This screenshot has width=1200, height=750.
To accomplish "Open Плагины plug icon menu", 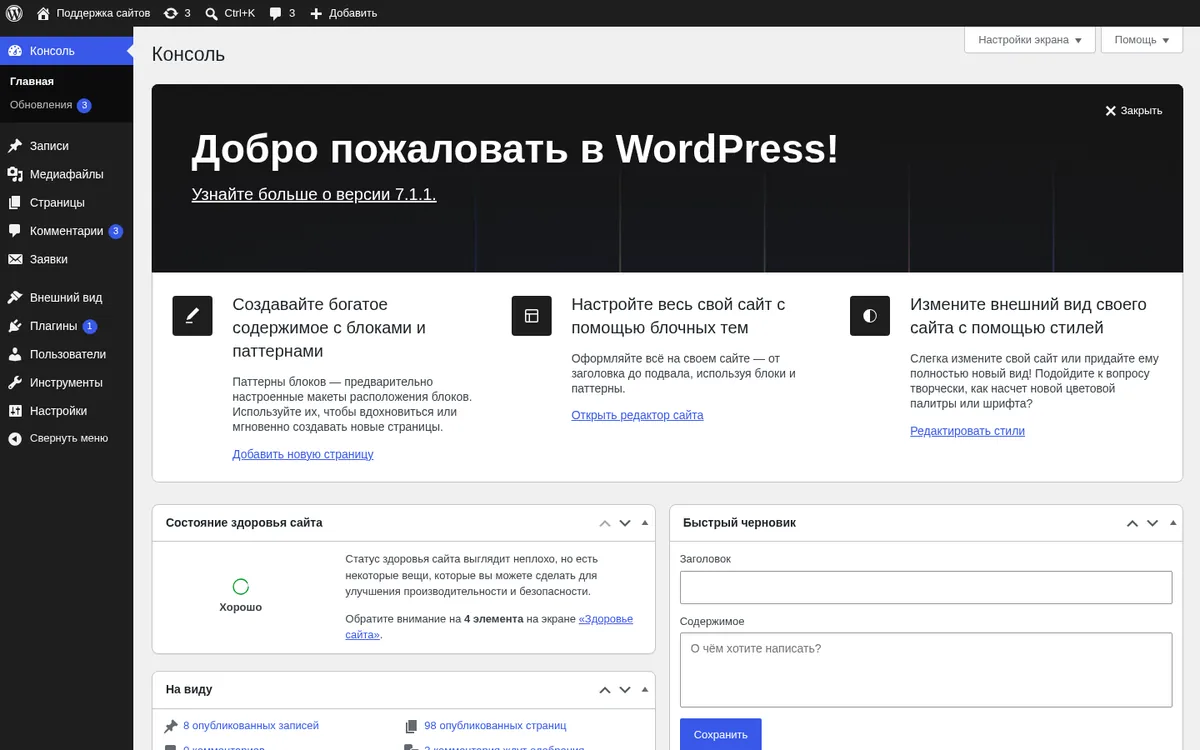I will point(66,326).
